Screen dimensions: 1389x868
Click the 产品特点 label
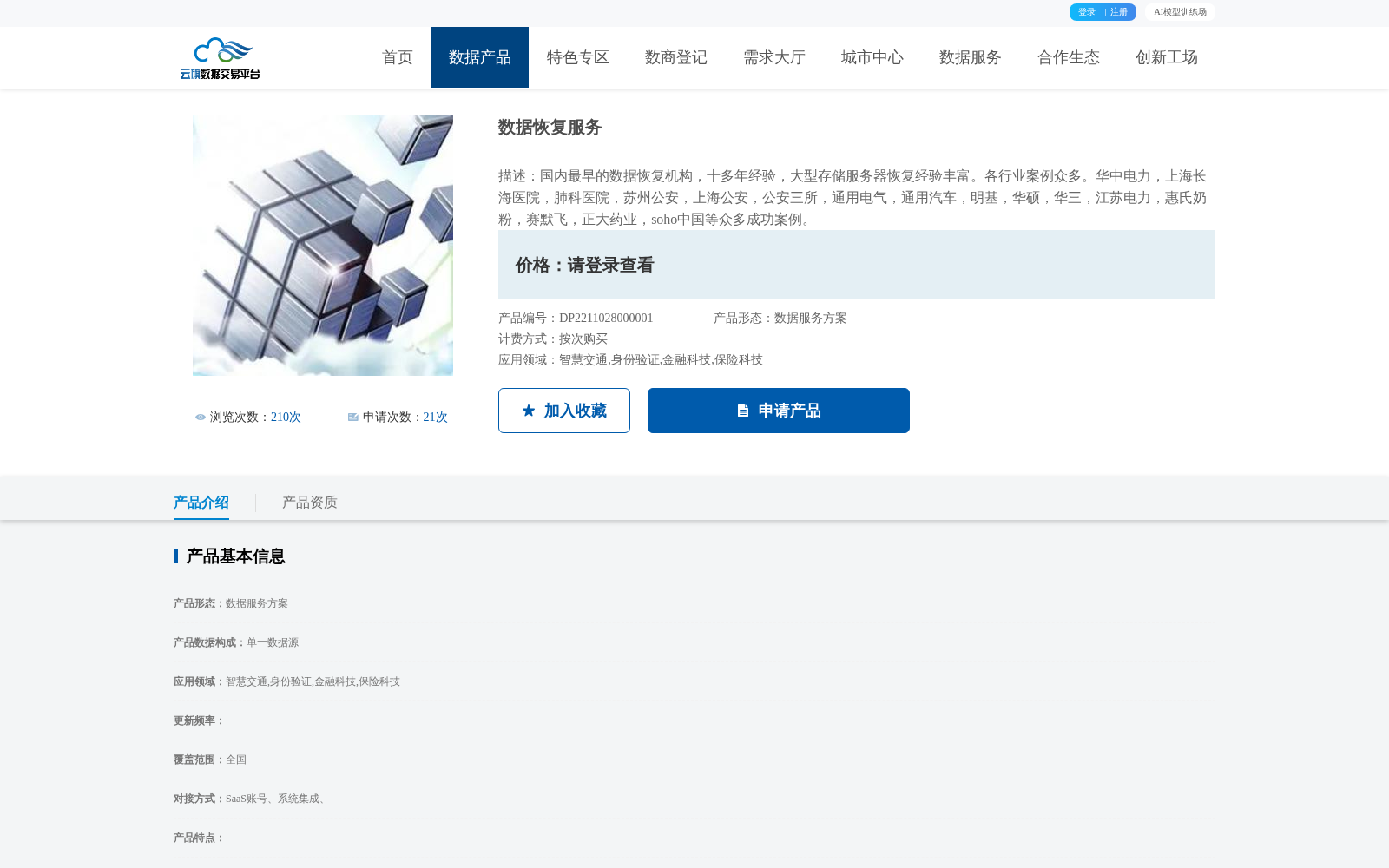[x=199, y=838]
